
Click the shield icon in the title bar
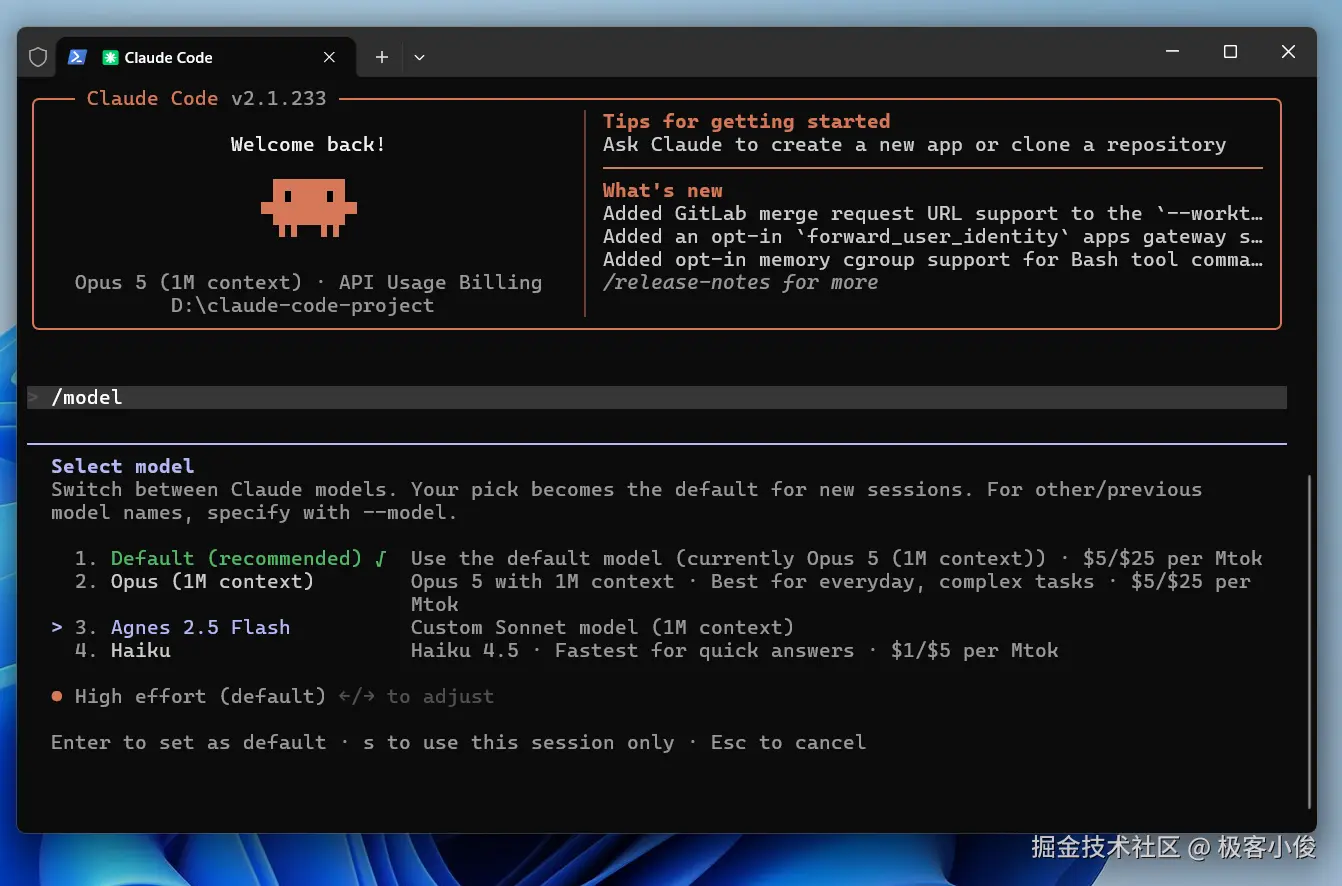point(38,57)
